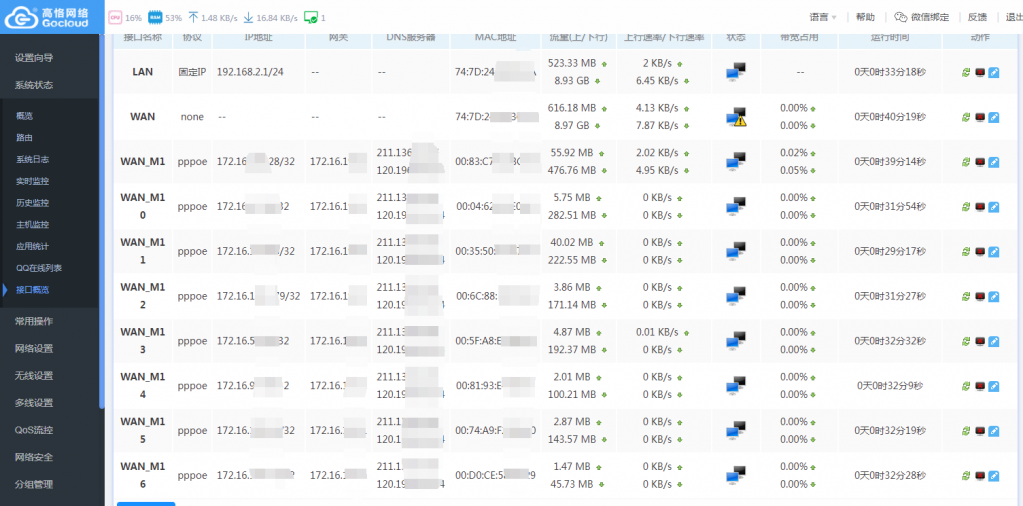Click the 523.33 MB traffic value
The height and width of the screenshot is (506, 1023).
coord(573,63)
